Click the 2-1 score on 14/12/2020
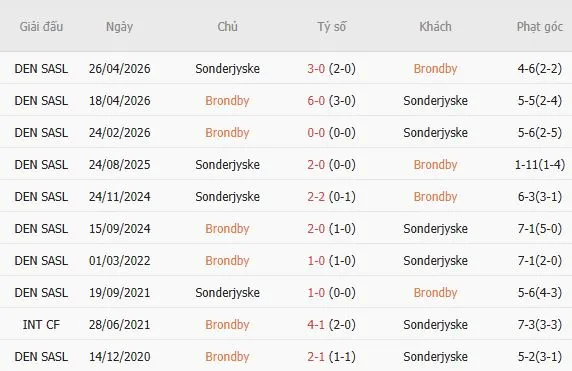The image size is (572, 371). click(316, 357)
